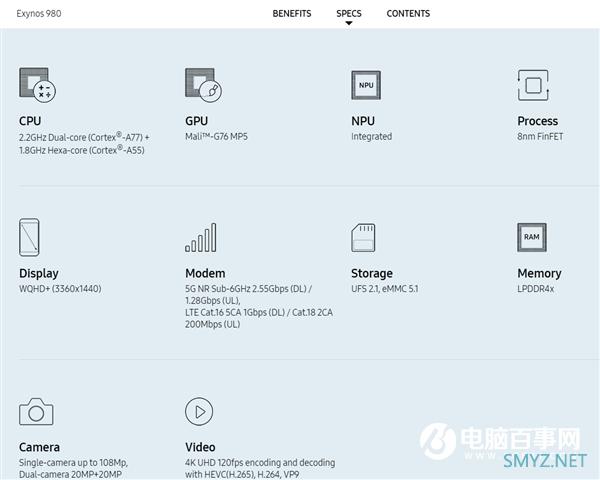The image size is (600, 480).
Task: Click the Memory heading
Action: [x=539, y=273]
